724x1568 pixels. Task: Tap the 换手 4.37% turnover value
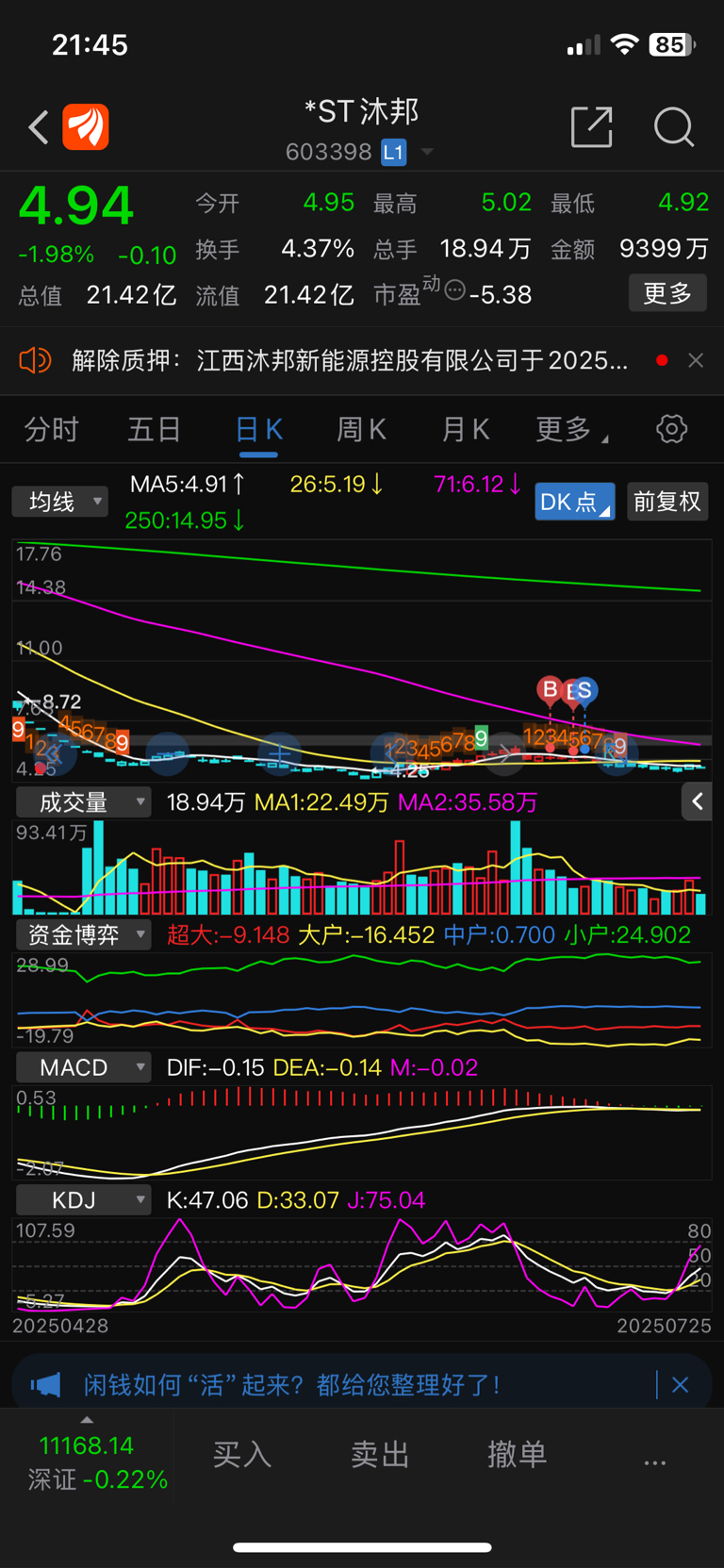274,249
